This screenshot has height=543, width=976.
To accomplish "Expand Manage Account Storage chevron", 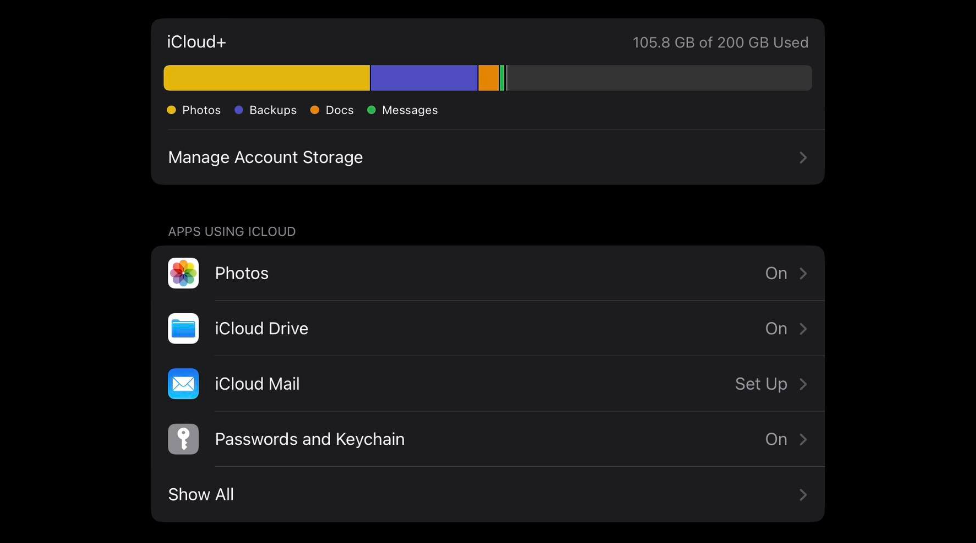I will pyautogui.click(x=803, y=157).
